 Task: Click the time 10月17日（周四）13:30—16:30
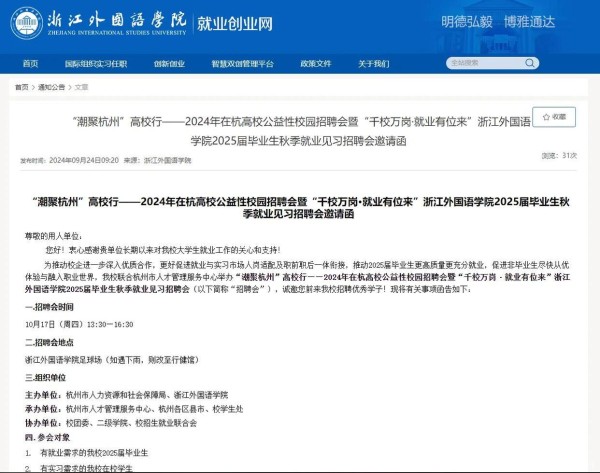click(x=79, y=324)
